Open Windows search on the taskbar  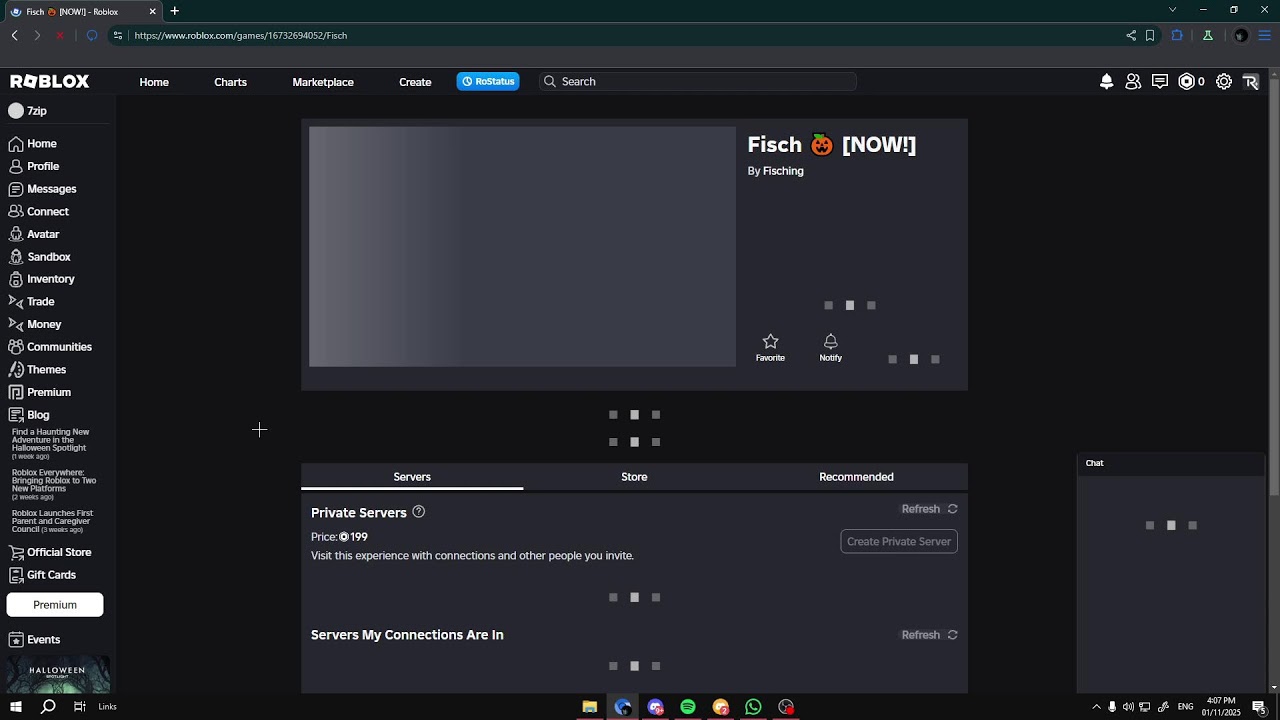pos(48,707)
